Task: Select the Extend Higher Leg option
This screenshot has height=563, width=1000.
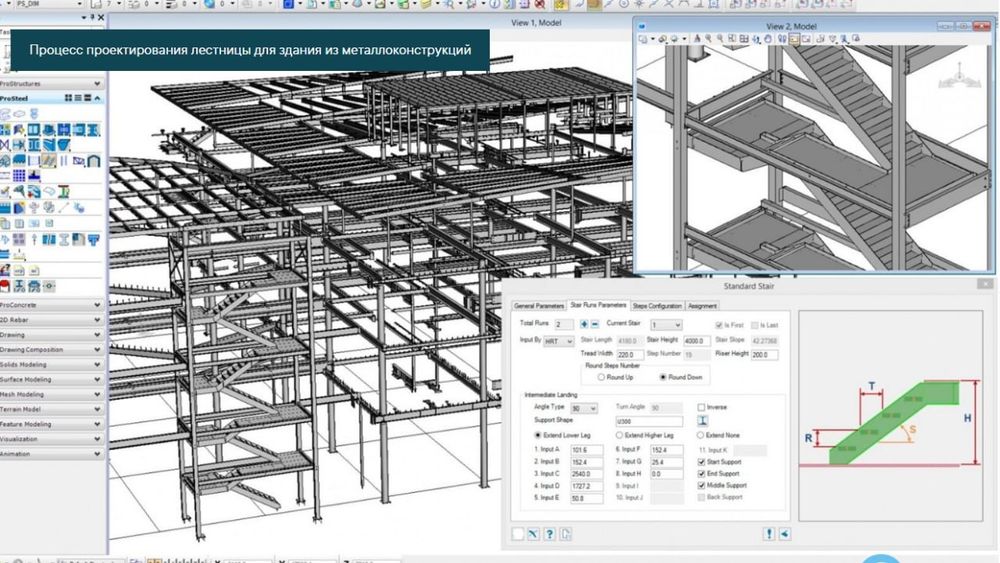Action: click(617, 436)
